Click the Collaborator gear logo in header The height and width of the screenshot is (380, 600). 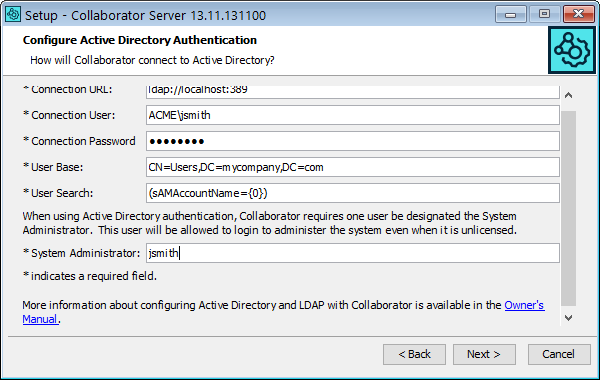[x=572, y=50]
